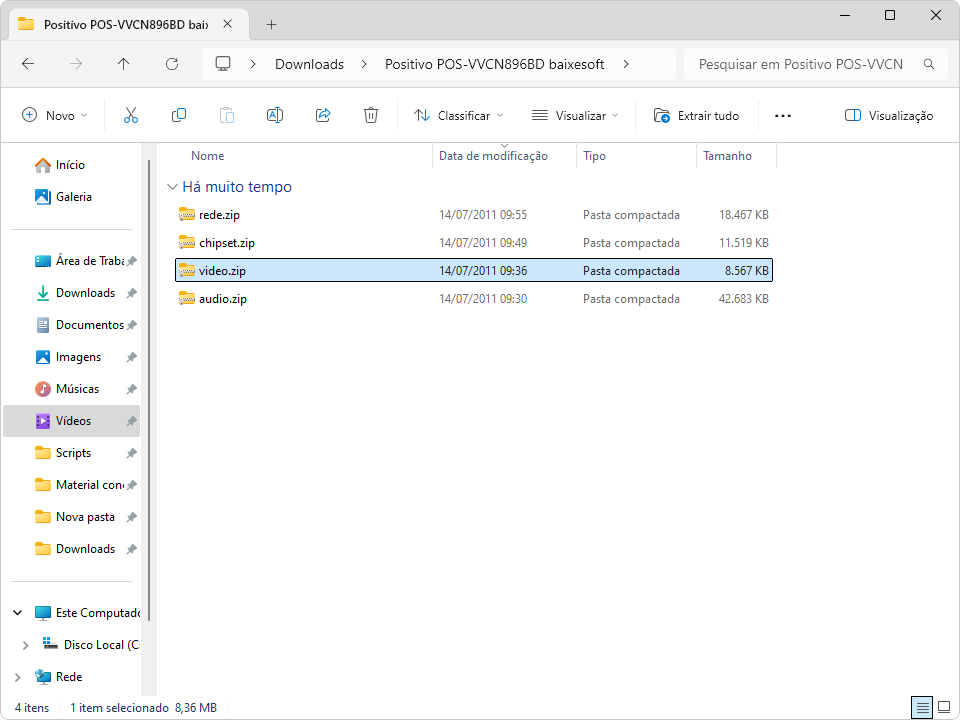Click the navigation pane scrollbar
The image size is (960, 720).
click(149, 391)
